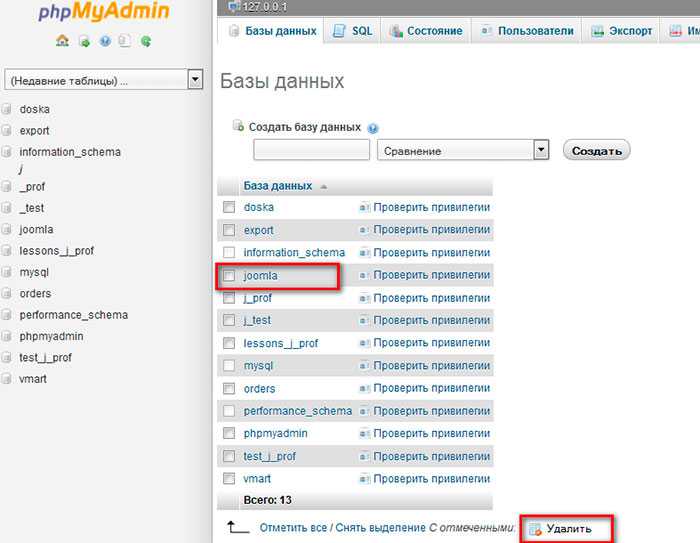The height and width of the screenshot is (543, 700).
Task: Click the phpMyAdmin logo
Action: pos(104,12)
